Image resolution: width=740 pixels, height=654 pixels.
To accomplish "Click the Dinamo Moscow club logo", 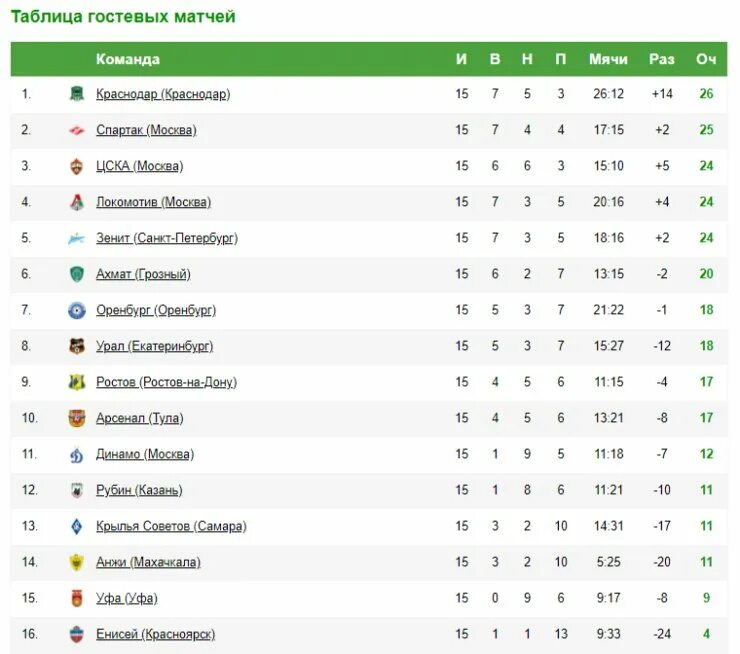I will (77, 454).
